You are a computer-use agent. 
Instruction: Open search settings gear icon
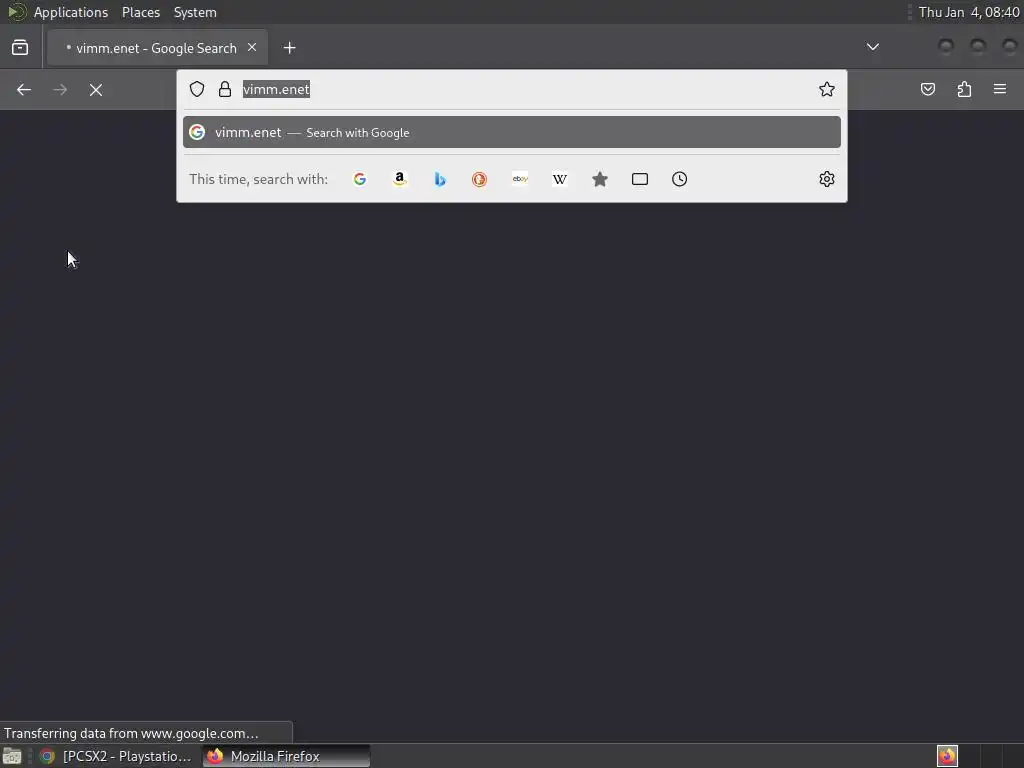[x=827, y=179]
